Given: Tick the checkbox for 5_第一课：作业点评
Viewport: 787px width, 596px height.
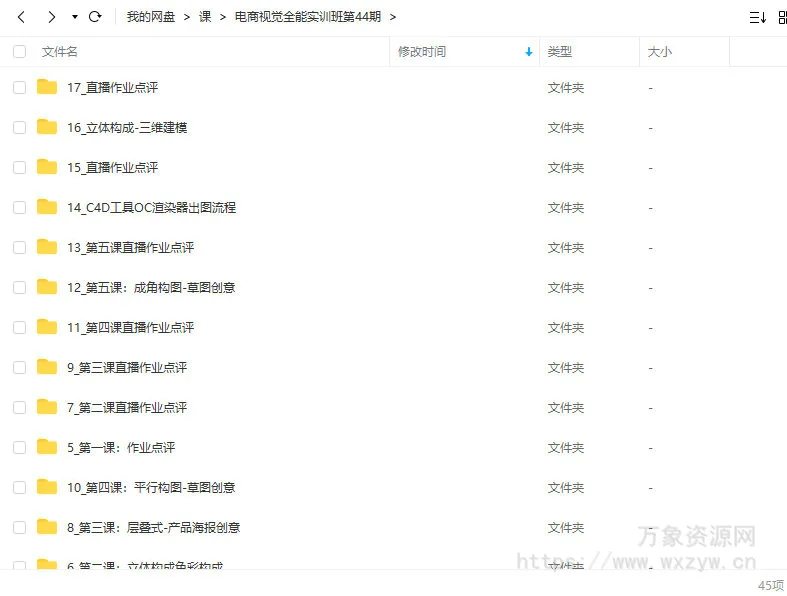Looking at the screenshot, I should 19,447.
